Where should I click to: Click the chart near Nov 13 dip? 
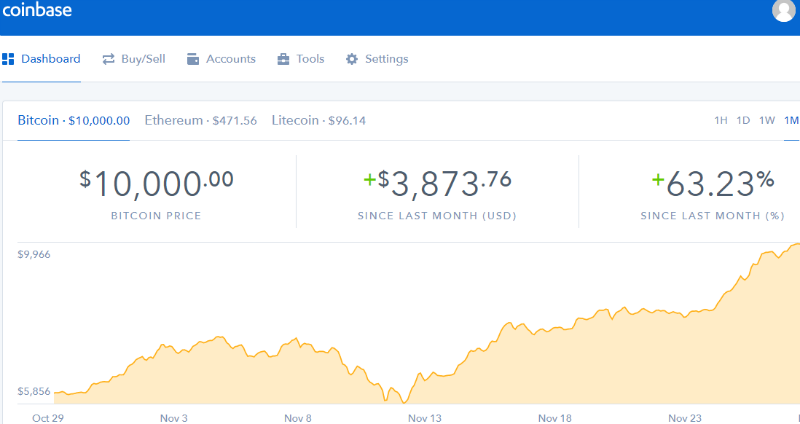pyautogui.click(x=388, y=399)
